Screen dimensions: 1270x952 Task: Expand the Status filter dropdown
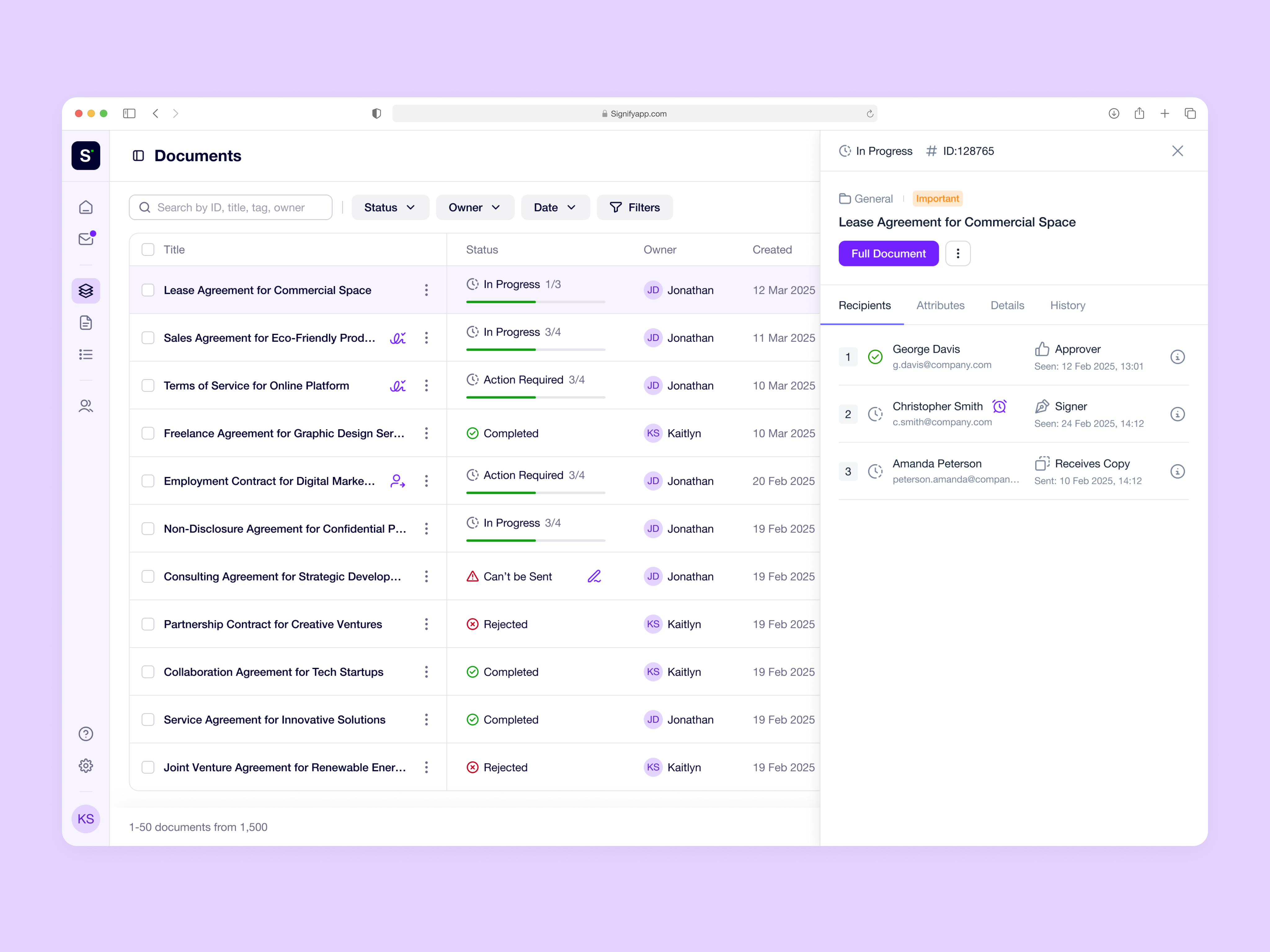pyautogui.click(x=390, y=208)
